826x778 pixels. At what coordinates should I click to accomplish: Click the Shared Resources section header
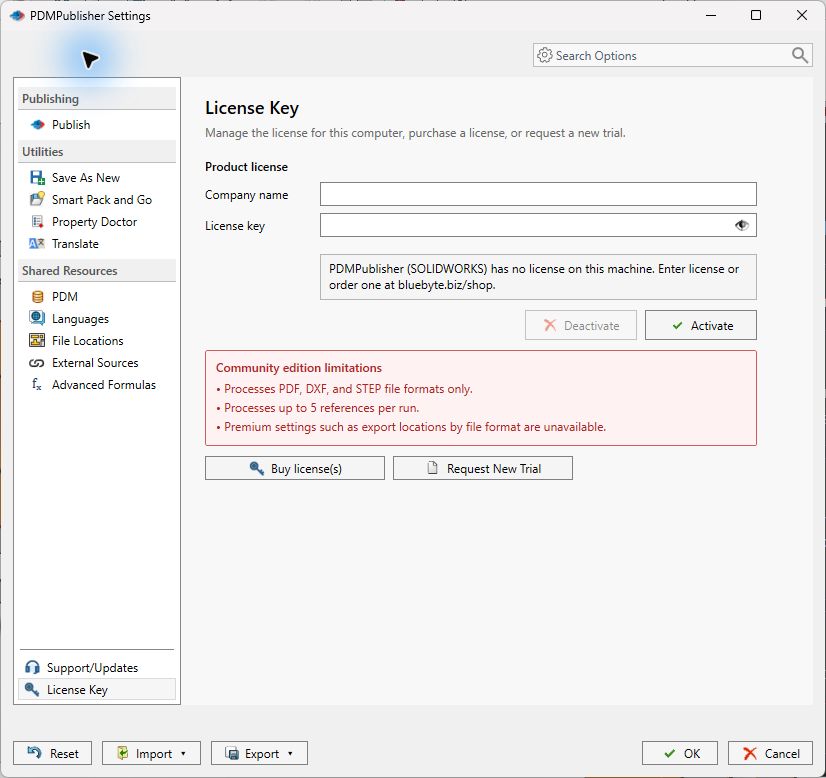pos(97,271)
